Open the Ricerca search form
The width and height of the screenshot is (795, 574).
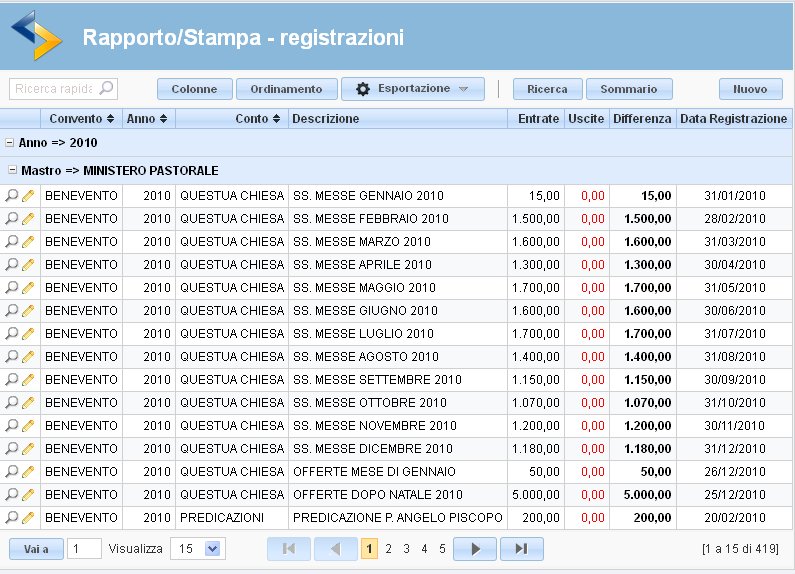548,89
